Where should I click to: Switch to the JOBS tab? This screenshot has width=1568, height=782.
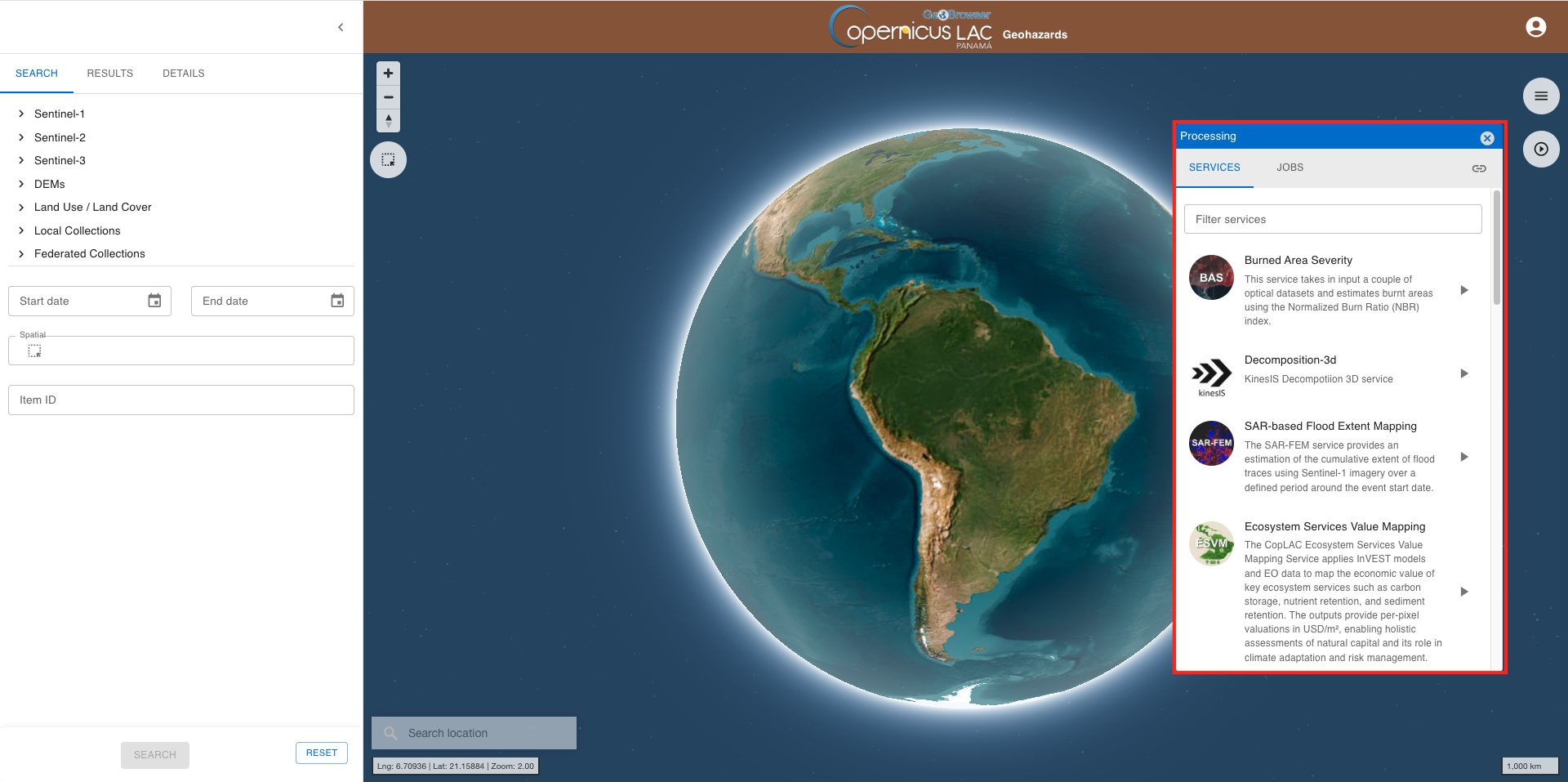coord(1290,168)
